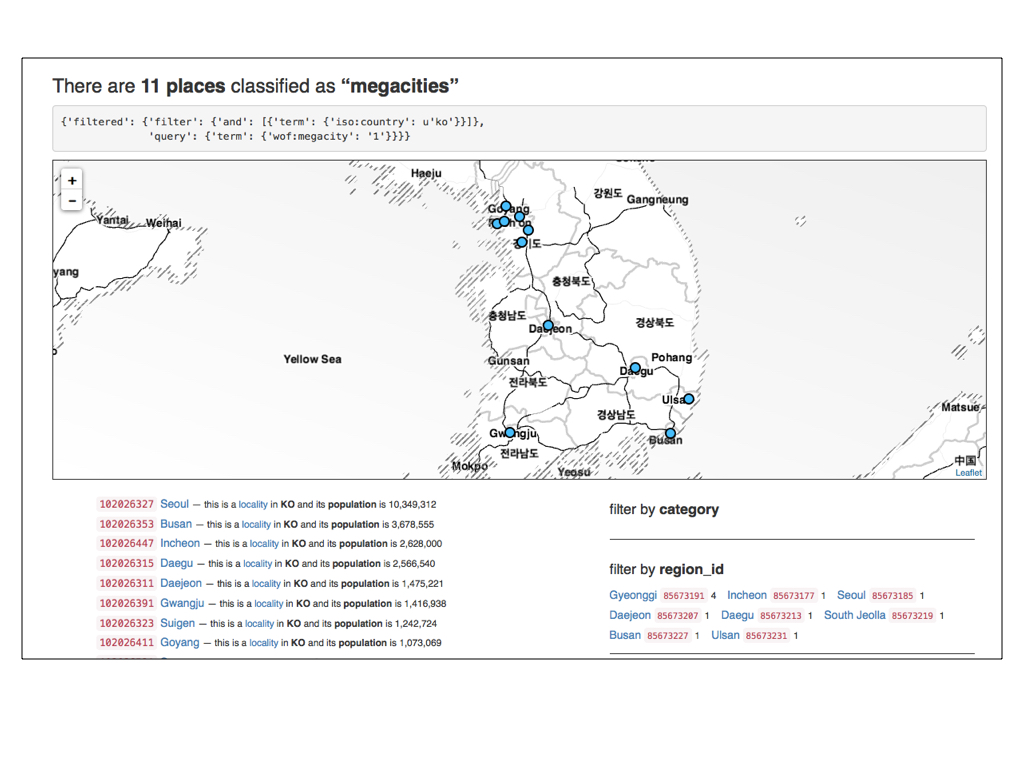Open the Daegu place link in list

click(x=176, y=563)
